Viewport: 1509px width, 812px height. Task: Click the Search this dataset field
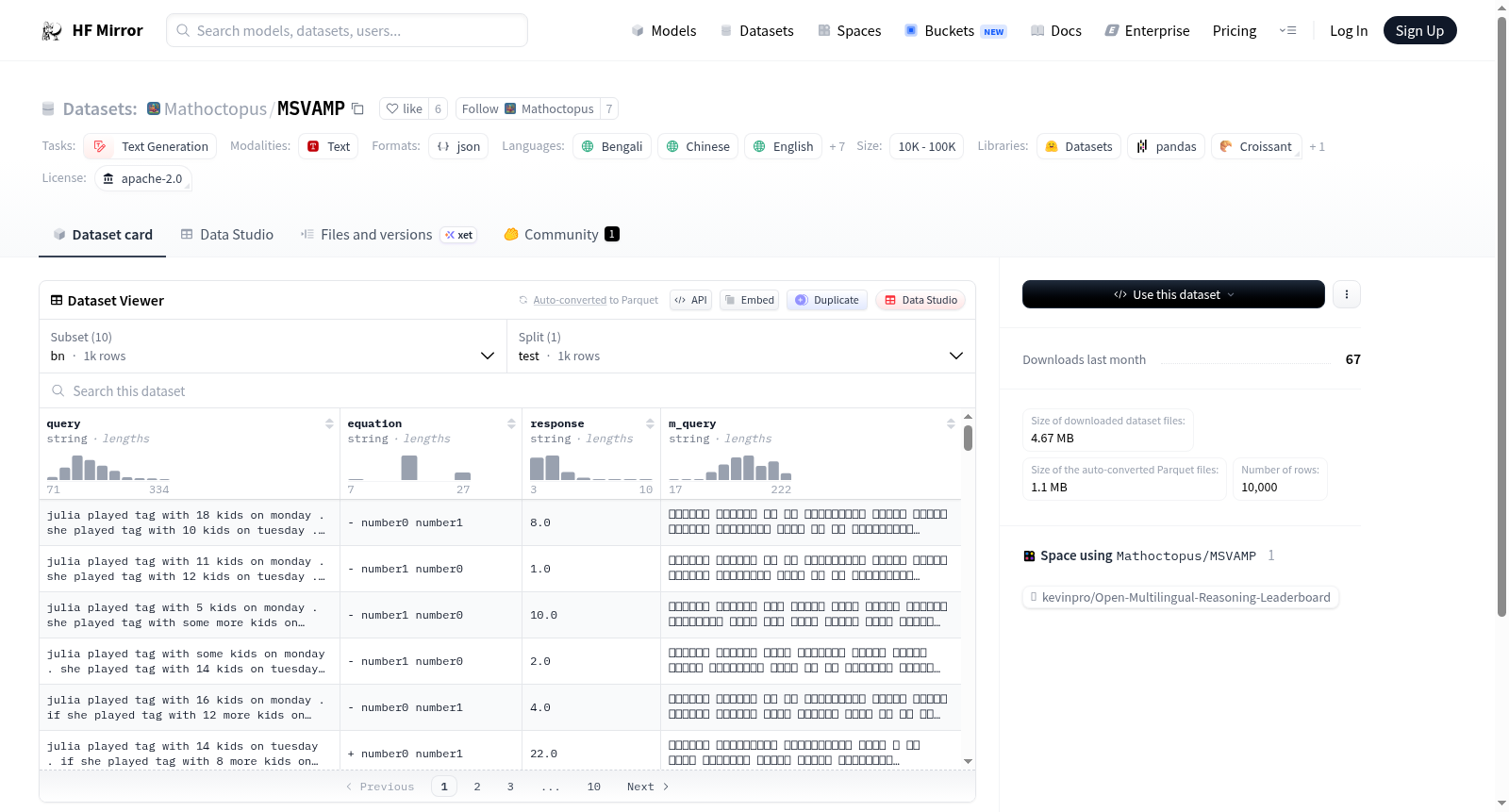point(507,390)
